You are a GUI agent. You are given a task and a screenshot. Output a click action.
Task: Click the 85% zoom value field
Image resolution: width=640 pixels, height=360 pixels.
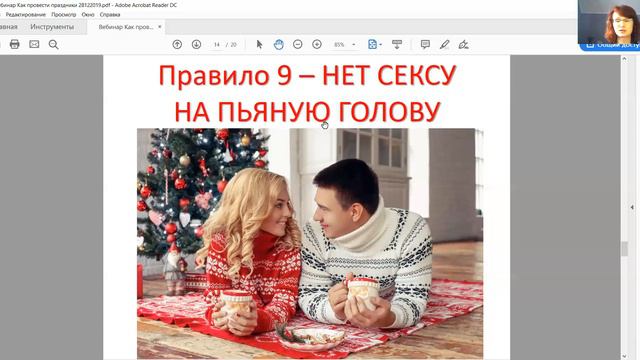339,44
